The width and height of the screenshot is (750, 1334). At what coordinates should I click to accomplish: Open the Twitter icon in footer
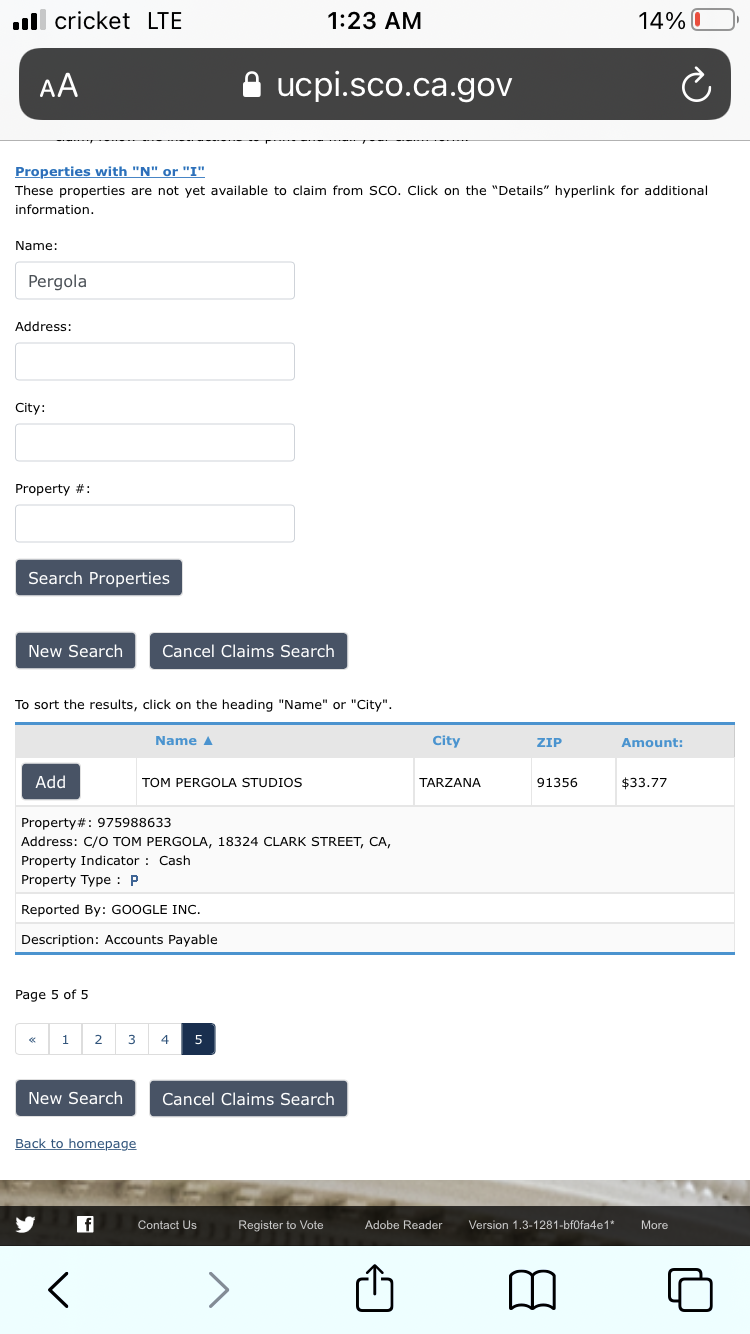pyautogui.click(x=25, y=1224)
